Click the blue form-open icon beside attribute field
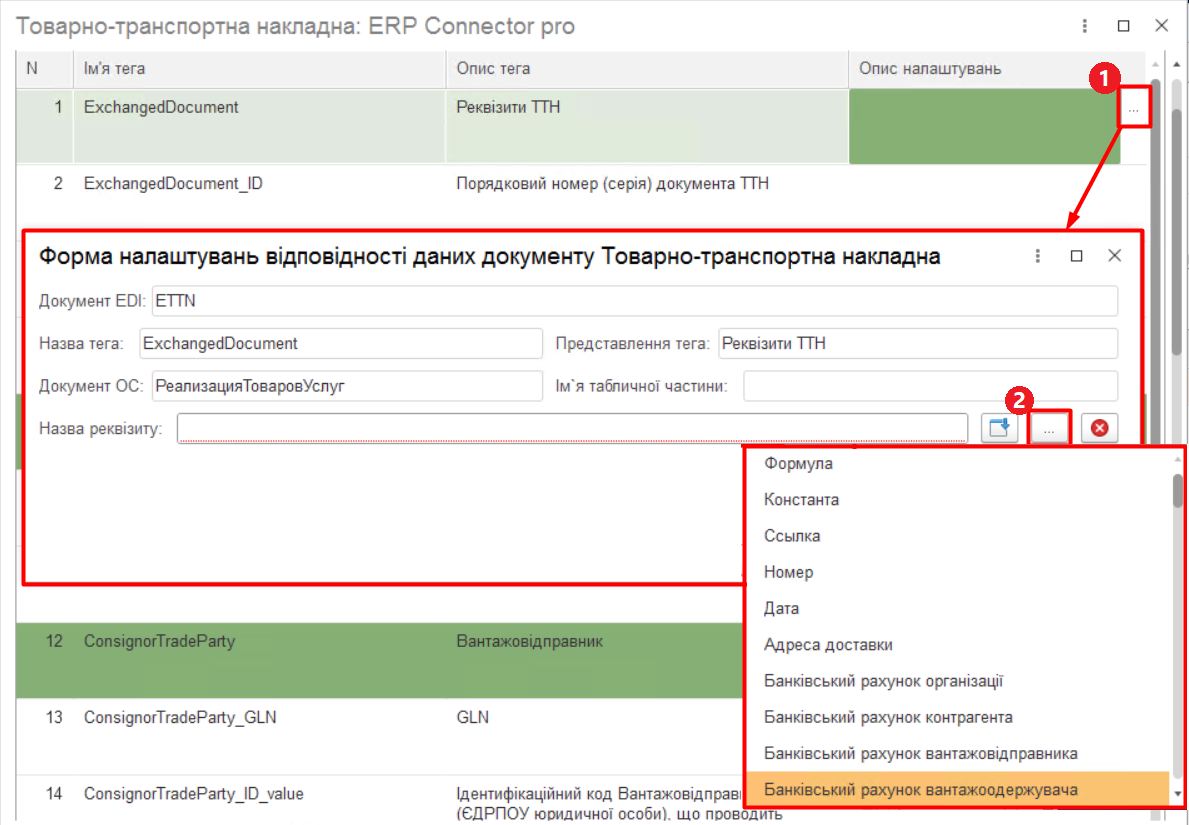Screen dimensions: 1189x825 click(999, 429)
